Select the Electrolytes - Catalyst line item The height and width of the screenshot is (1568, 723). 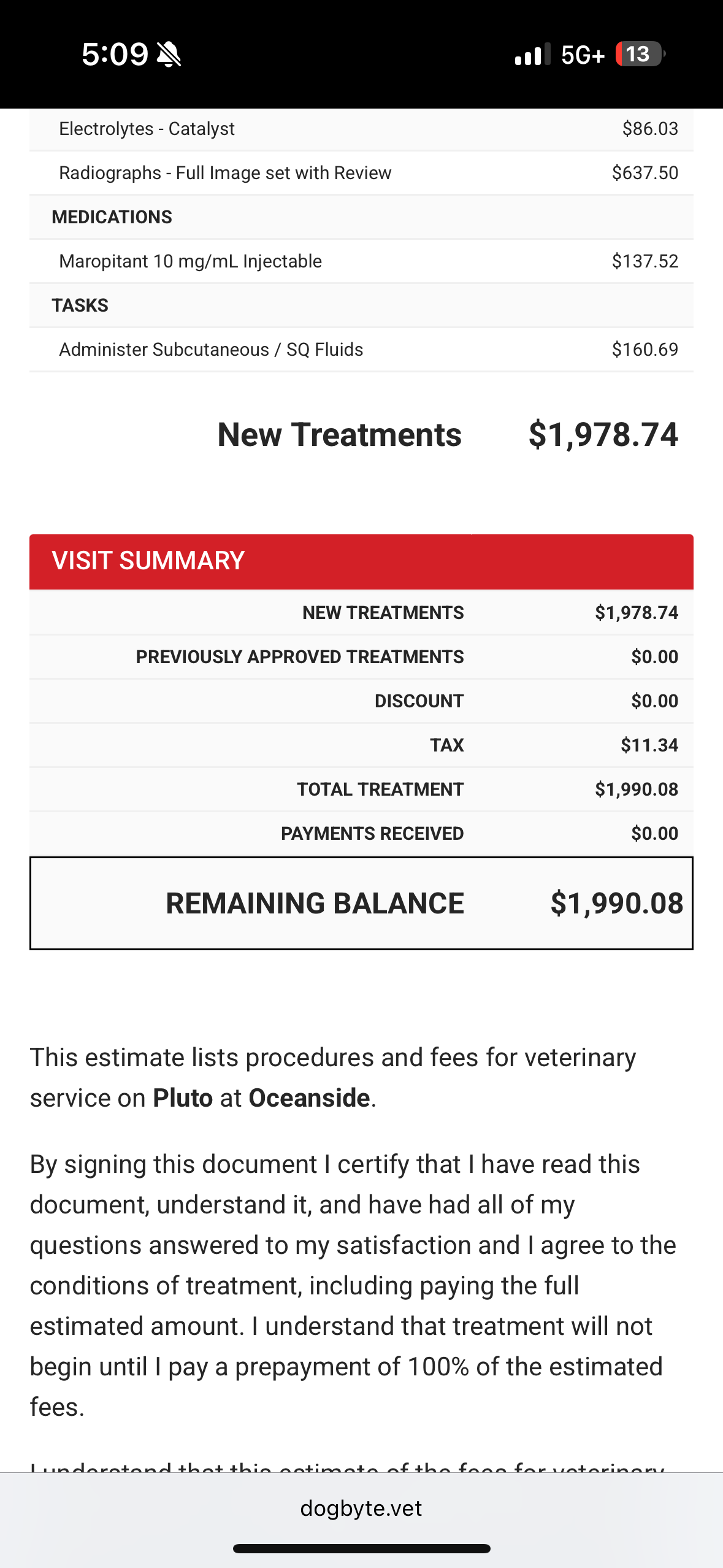pyautogui.click(x=361, y=129)
